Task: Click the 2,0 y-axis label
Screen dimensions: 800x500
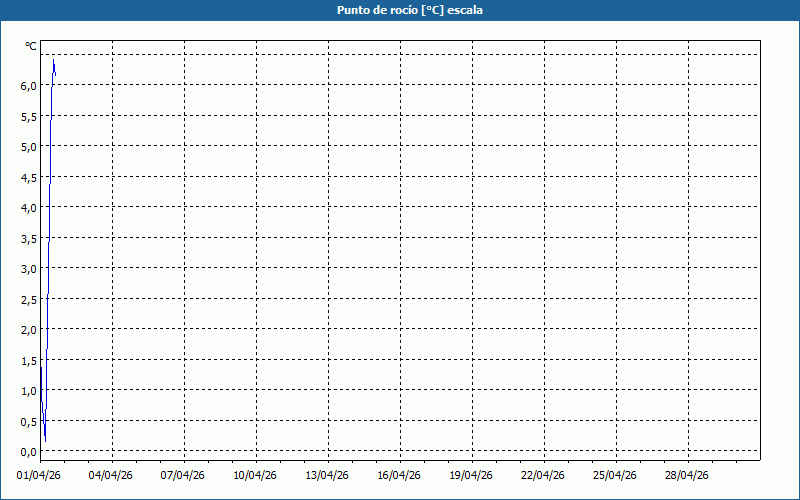Action: [x=29, y=330]
